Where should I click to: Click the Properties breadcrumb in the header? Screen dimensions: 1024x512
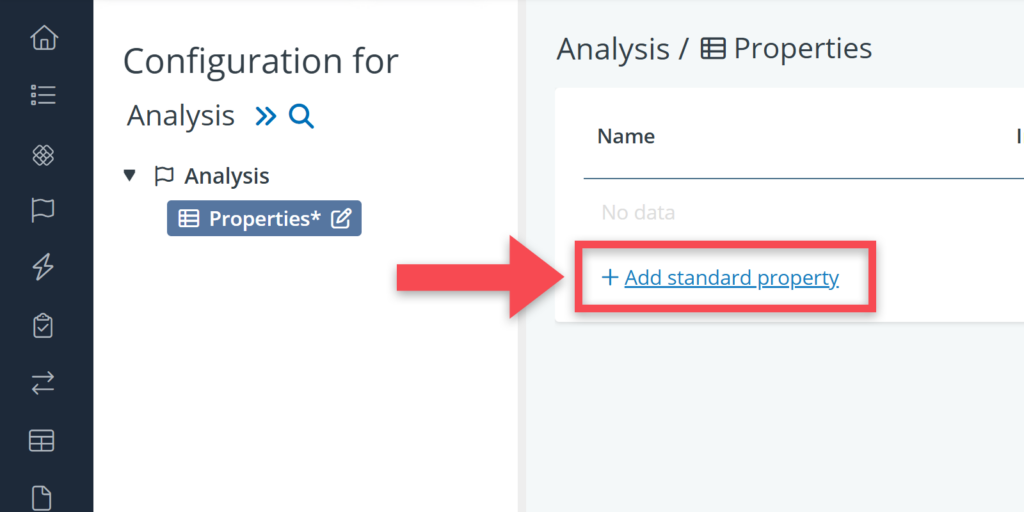pyautogui.click(x=802, y=48)
